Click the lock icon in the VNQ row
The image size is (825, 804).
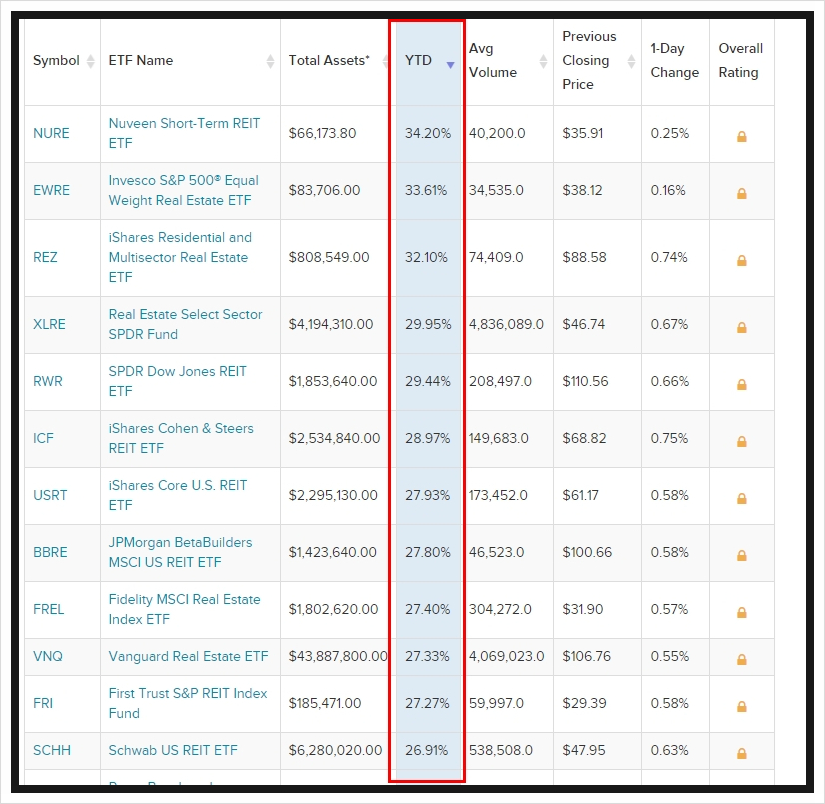pyautogui.click(x=741, y=659)
